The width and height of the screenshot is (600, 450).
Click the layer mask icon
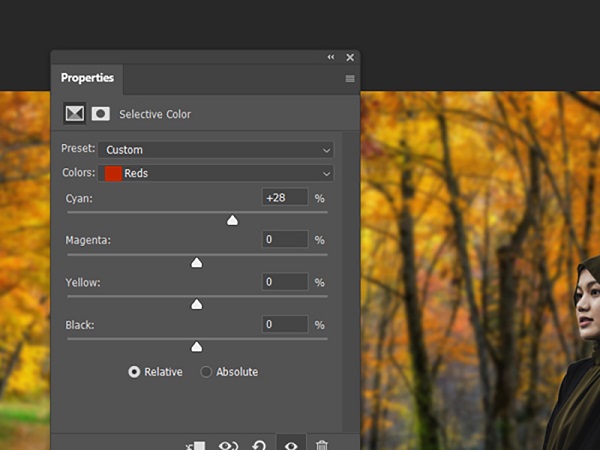[x=100, y=114]
